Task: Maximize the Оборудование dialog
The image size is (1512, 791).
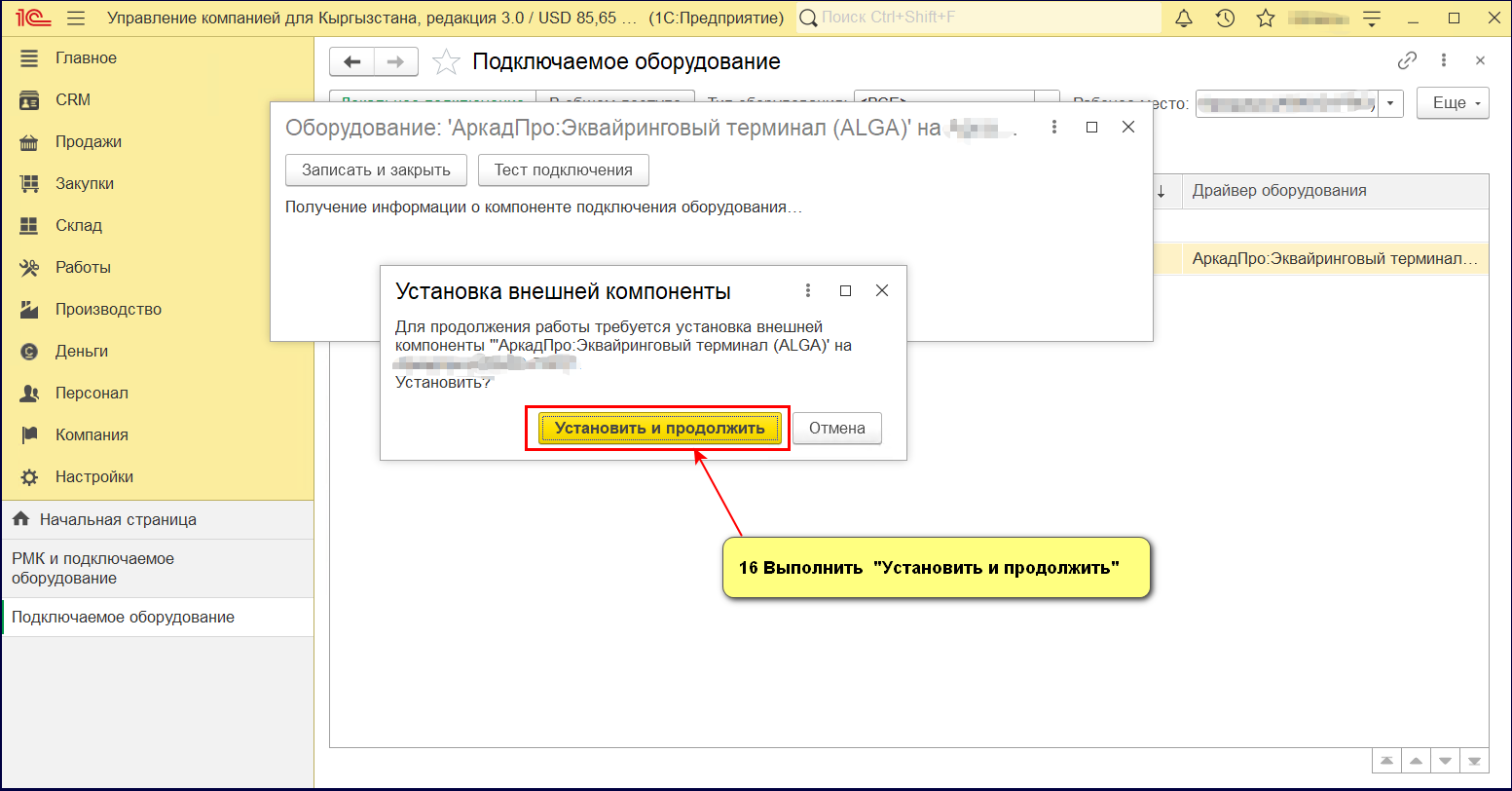Action: tap(1091, 128)
